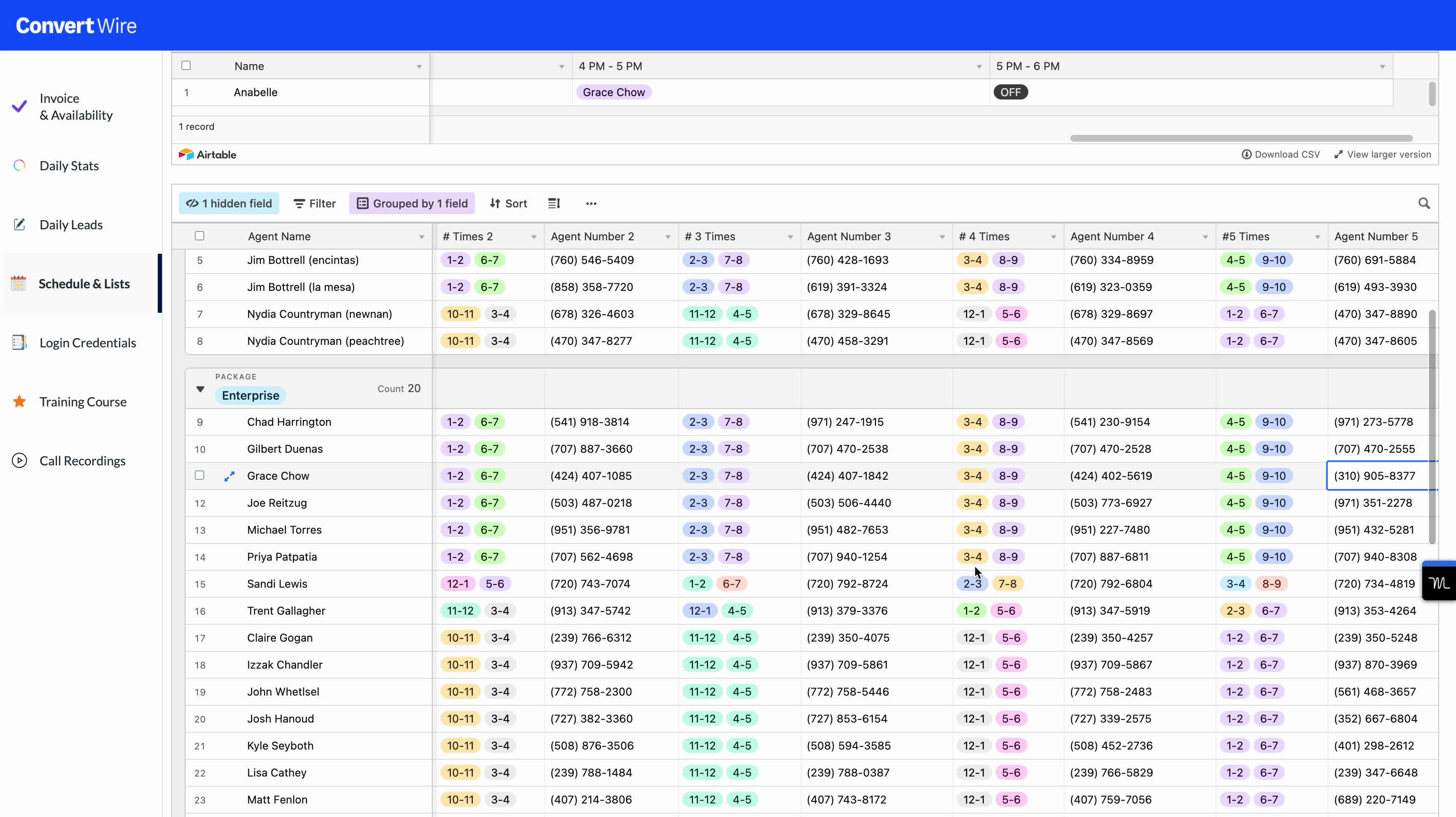Click the Training Course star icon
Screen dimensions: 1456x817
point(19,402)
